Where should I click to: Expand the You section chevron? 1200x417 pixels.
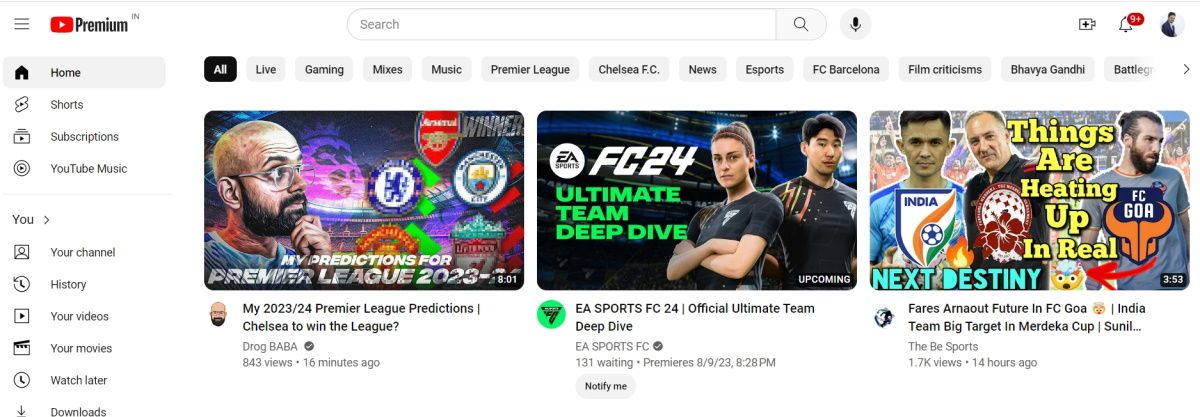point(47,220)
